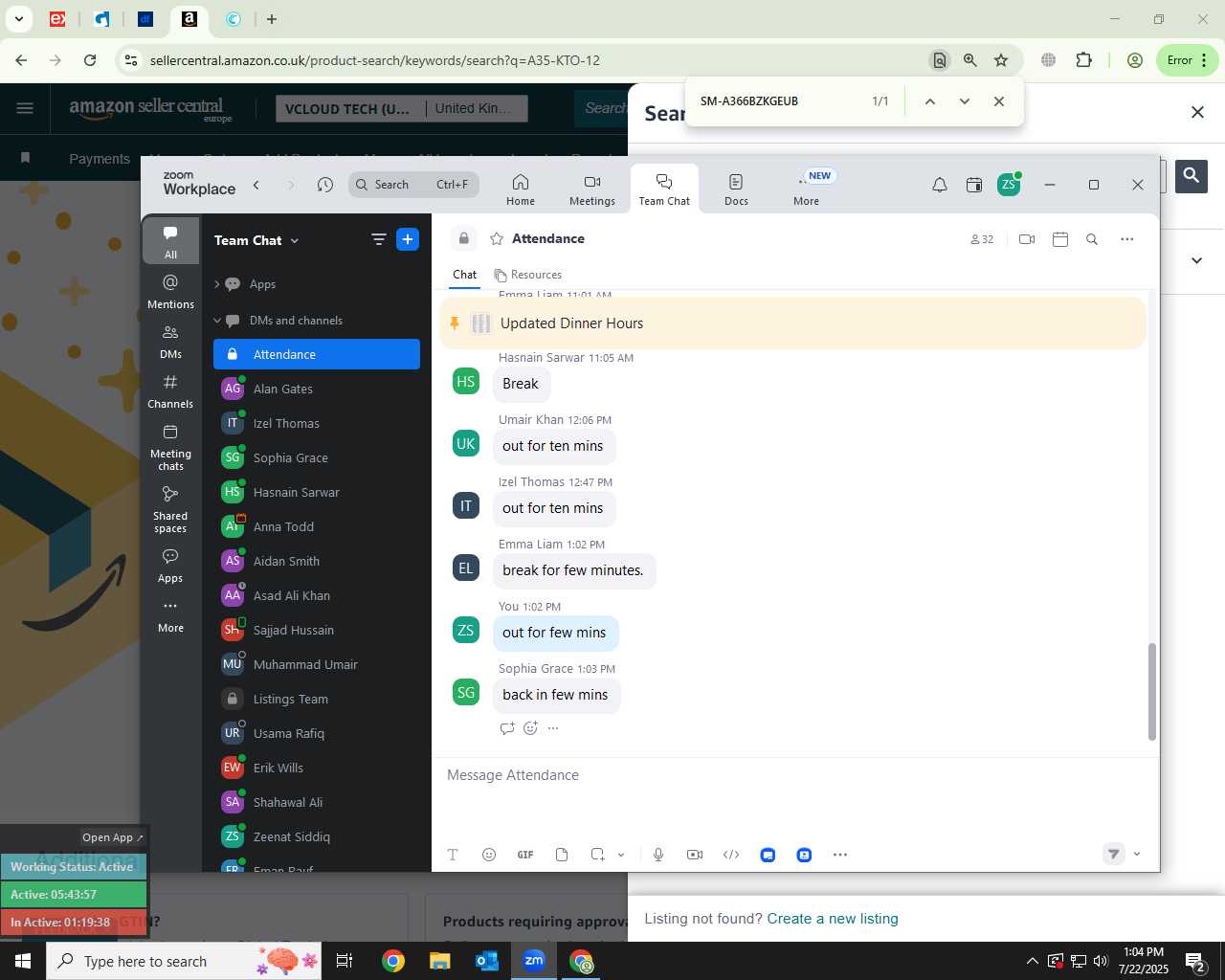
Task: Click Message Attendance input box
Action: click(794, 775)
